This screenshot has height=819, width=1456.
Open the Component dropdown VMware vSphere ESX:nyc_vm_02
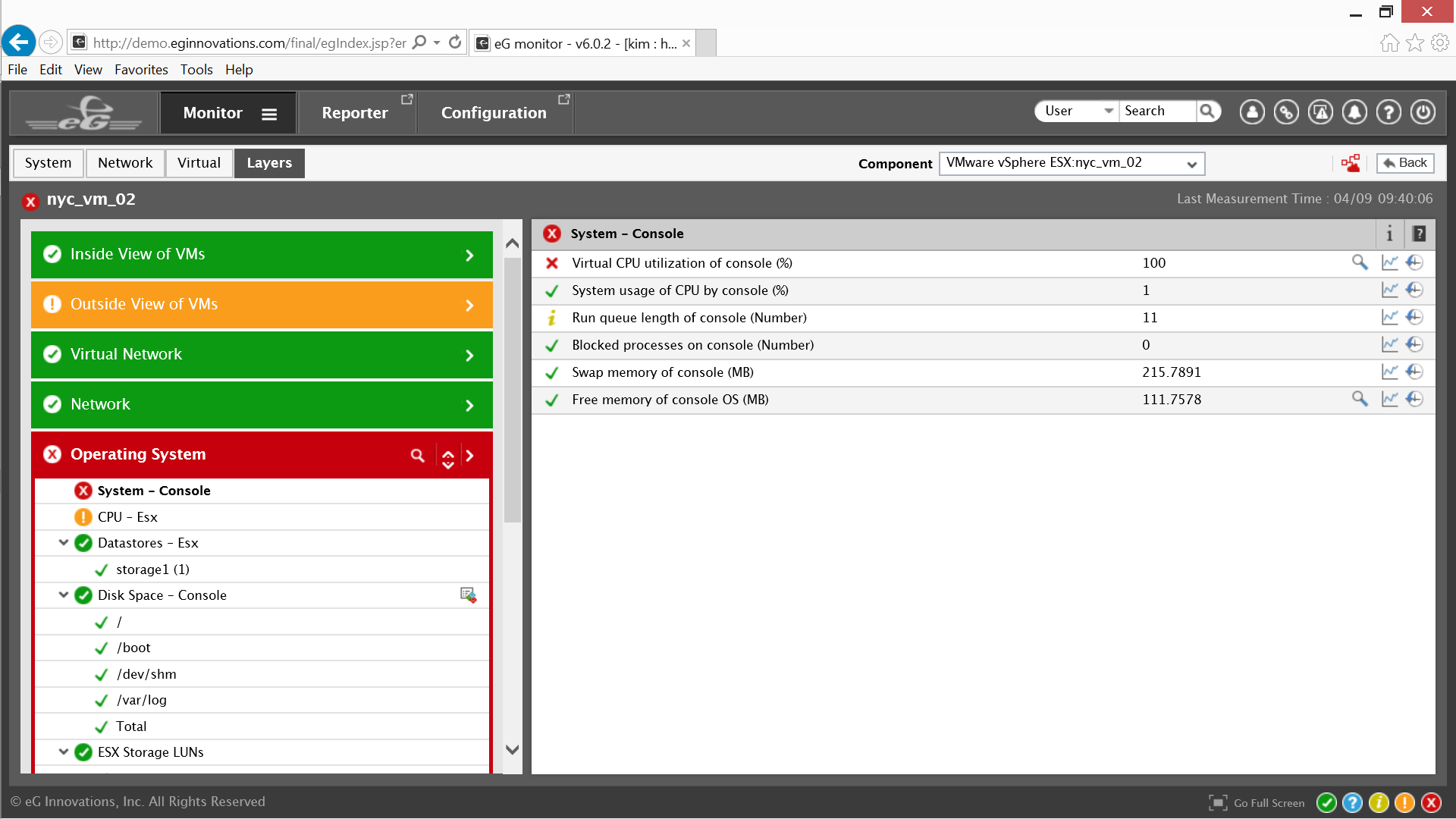pyautogui.click(x=1072, y=163)
